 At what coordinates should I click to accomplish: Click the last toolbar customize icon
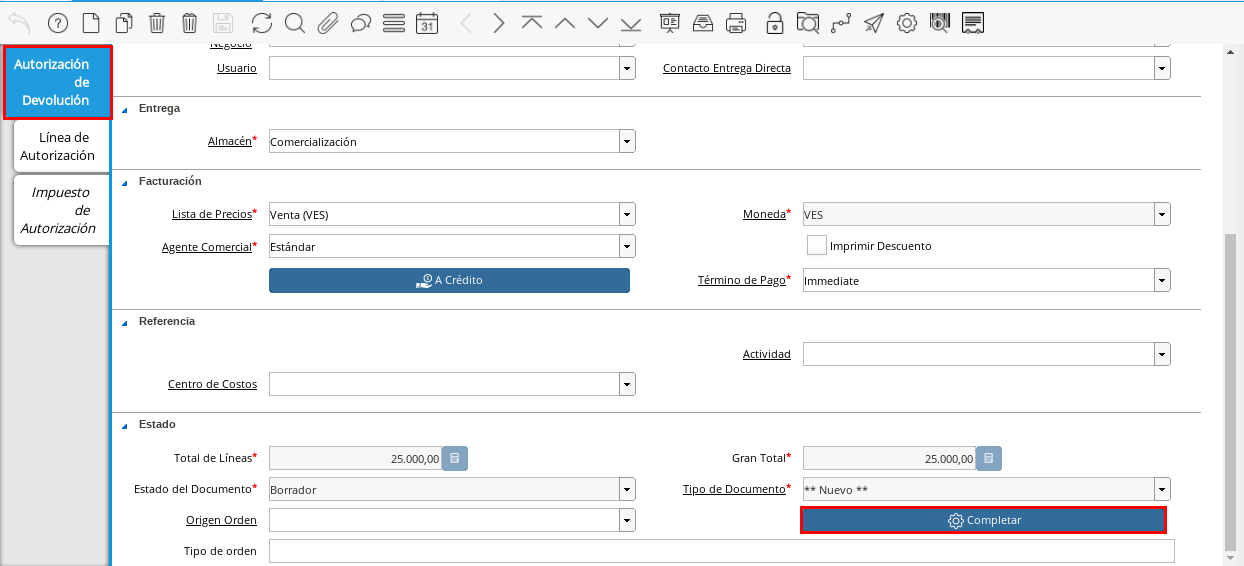point(973,22)
